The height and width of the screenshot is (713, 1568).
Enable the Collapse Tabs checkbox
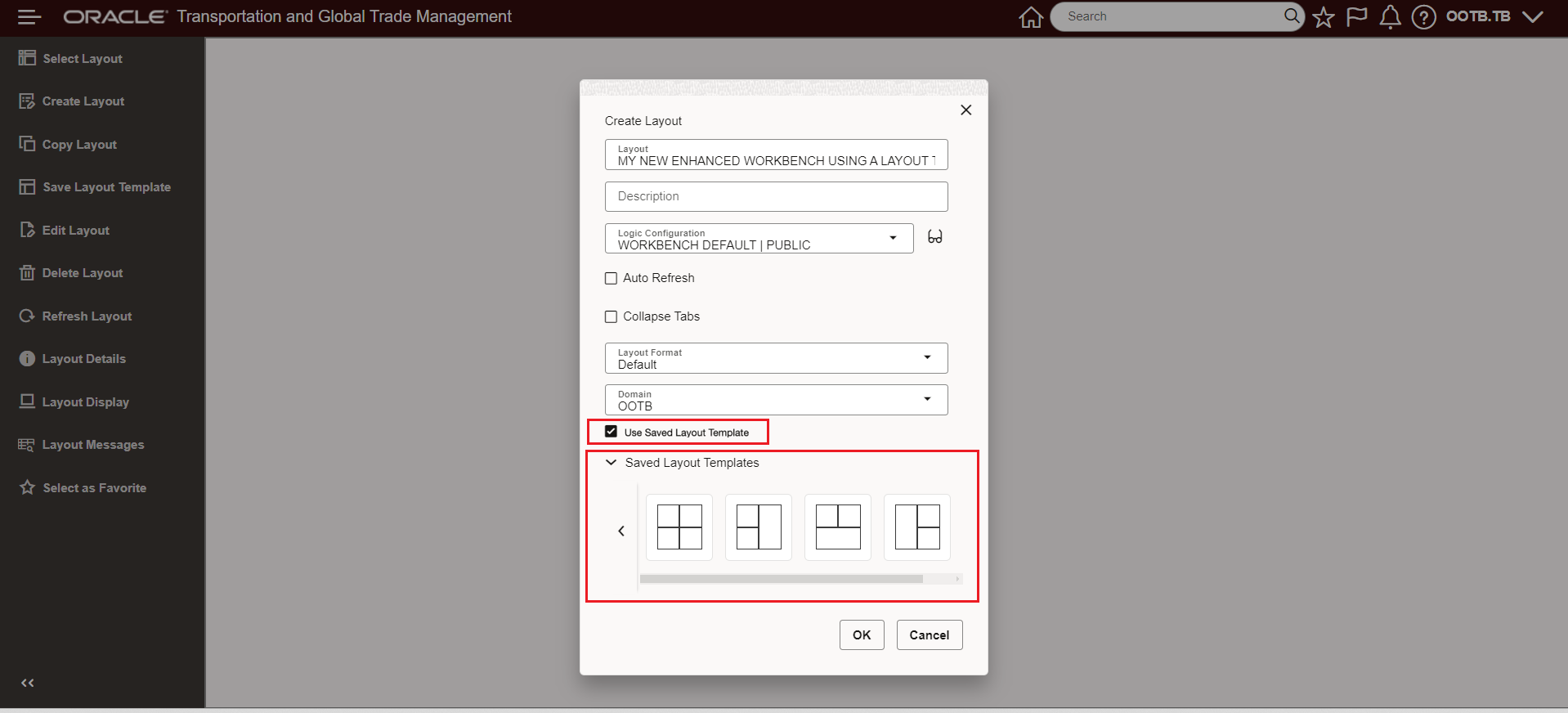(611, 316)
